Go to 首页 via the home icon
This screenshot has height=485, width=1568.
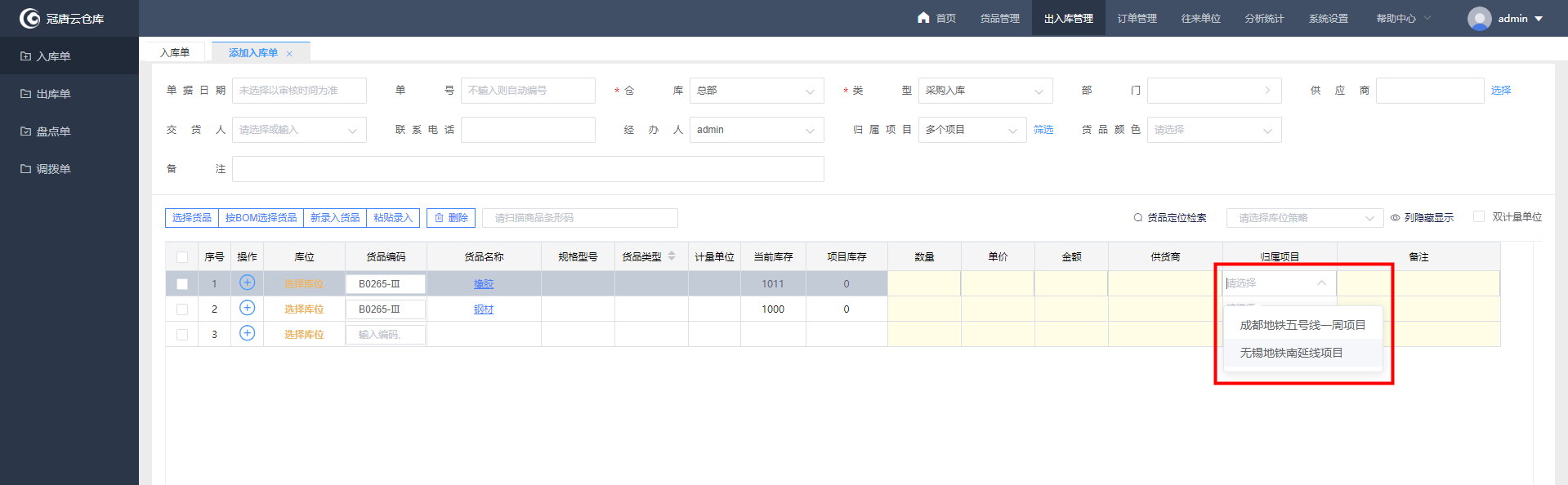click(923, 17)
